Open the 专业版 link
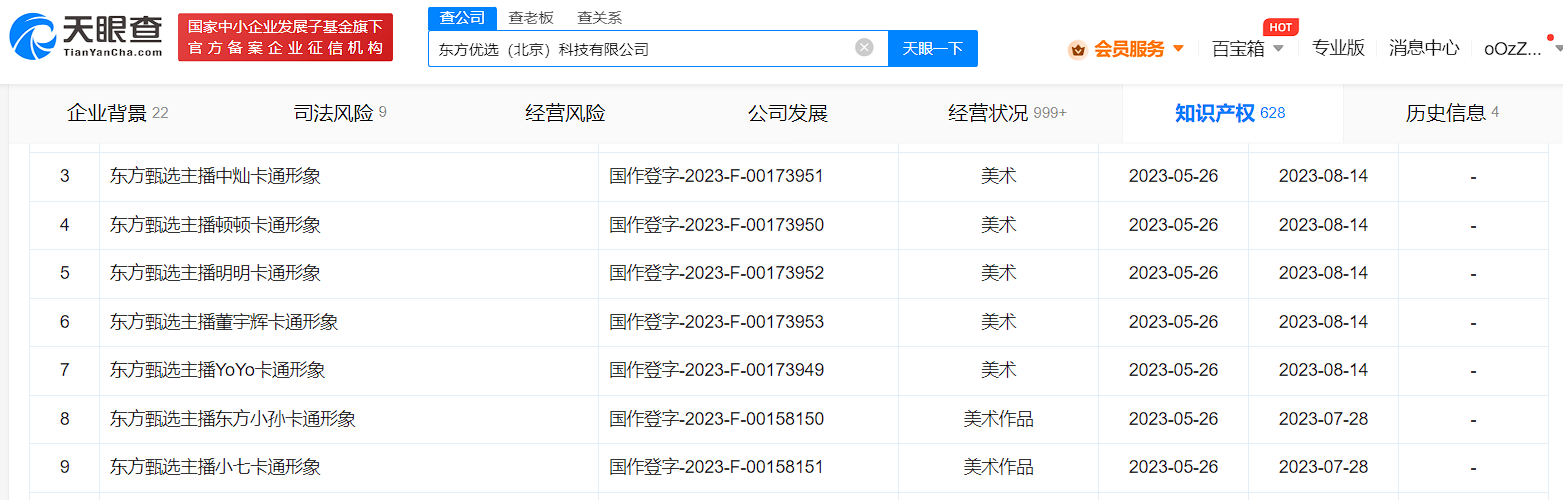 (x=1338, y=48)
